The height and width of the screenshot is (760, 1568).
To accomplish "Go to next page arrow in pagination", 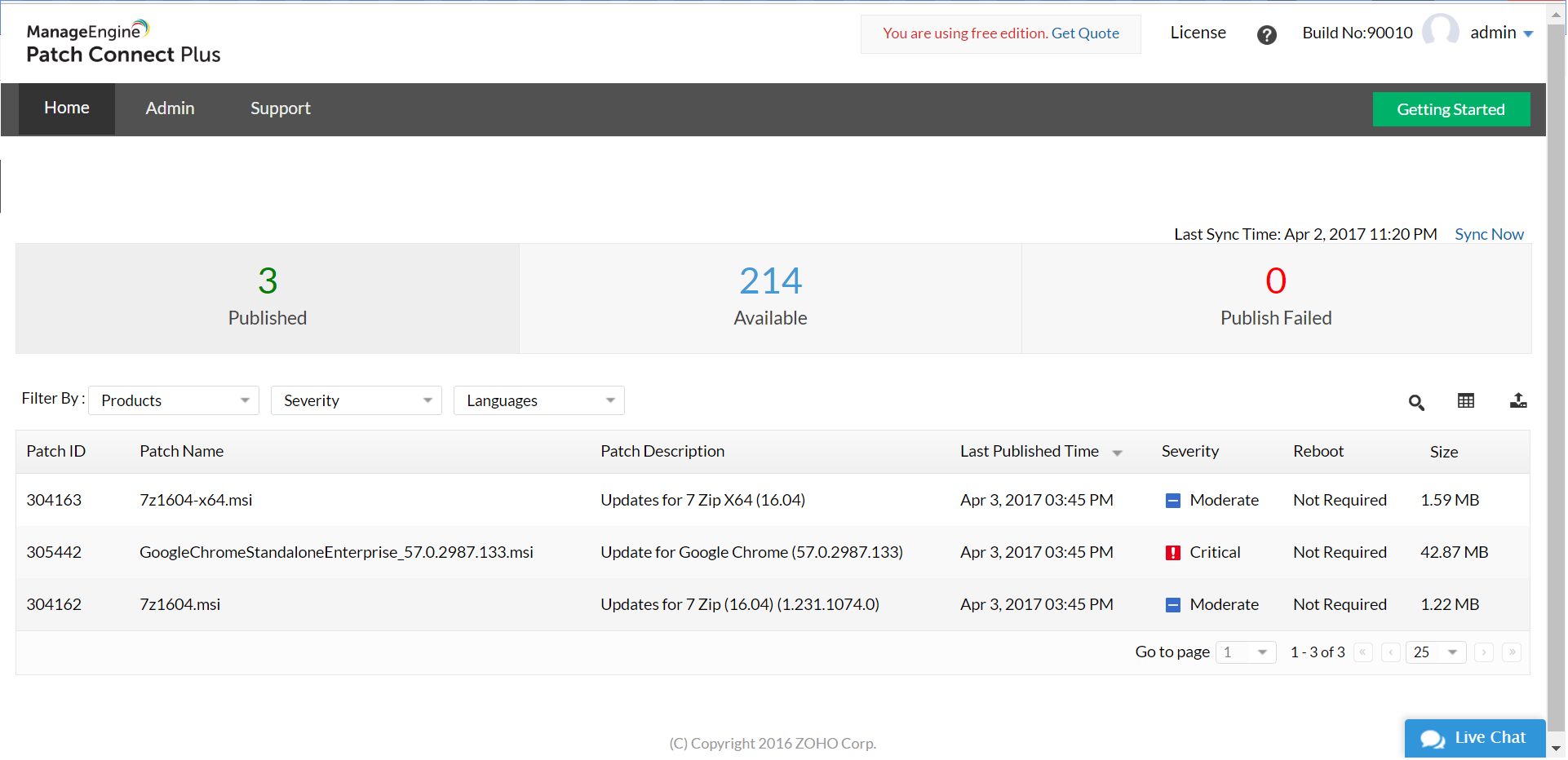I will [1486, 653].
